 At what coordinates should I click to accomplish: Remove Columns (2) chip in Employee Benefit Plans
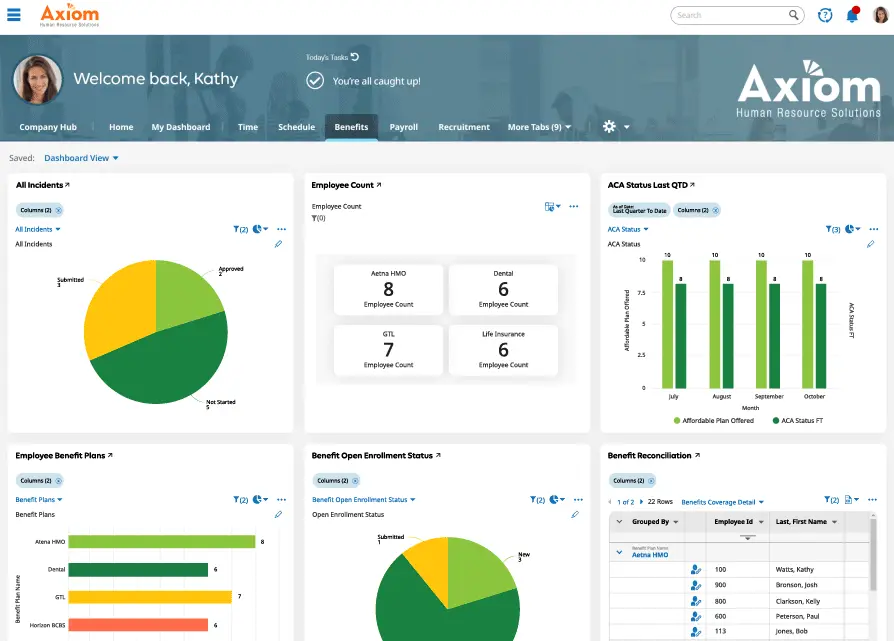click(58, 481)
